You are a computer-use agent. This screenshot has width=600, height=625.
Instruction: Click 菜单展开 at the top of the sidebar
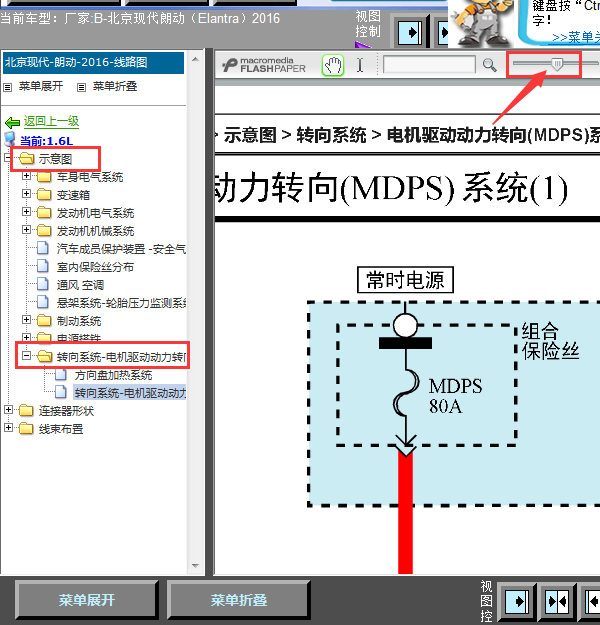tap(40, 86)
